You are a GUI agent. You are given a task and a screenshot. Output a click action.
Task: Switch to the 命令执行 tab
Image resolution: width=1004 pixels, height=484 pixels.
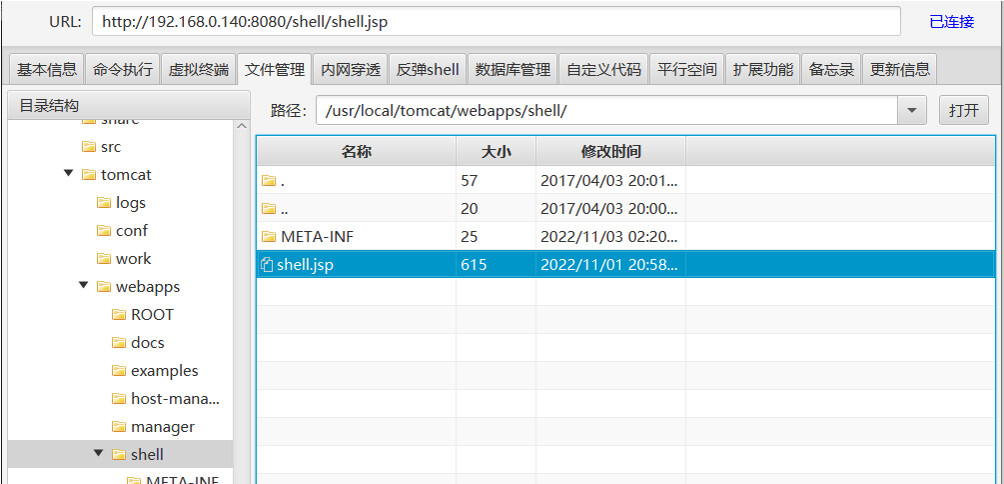pos(122,70)
